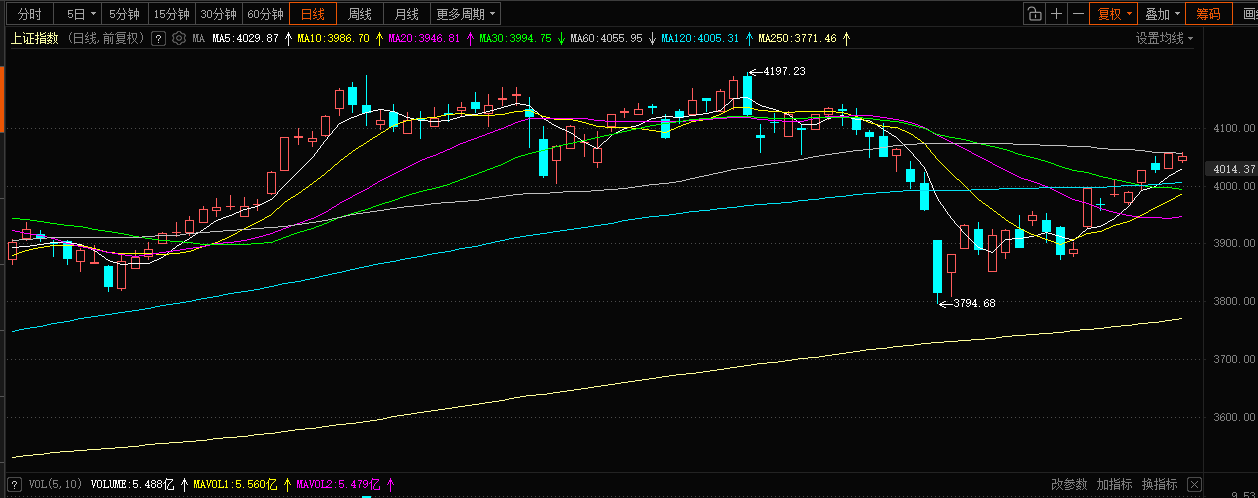Click the 4100.00 price axis label
Image resolution: width=1258 pixels, height=498 pixels.
(x=1233, y=128)
